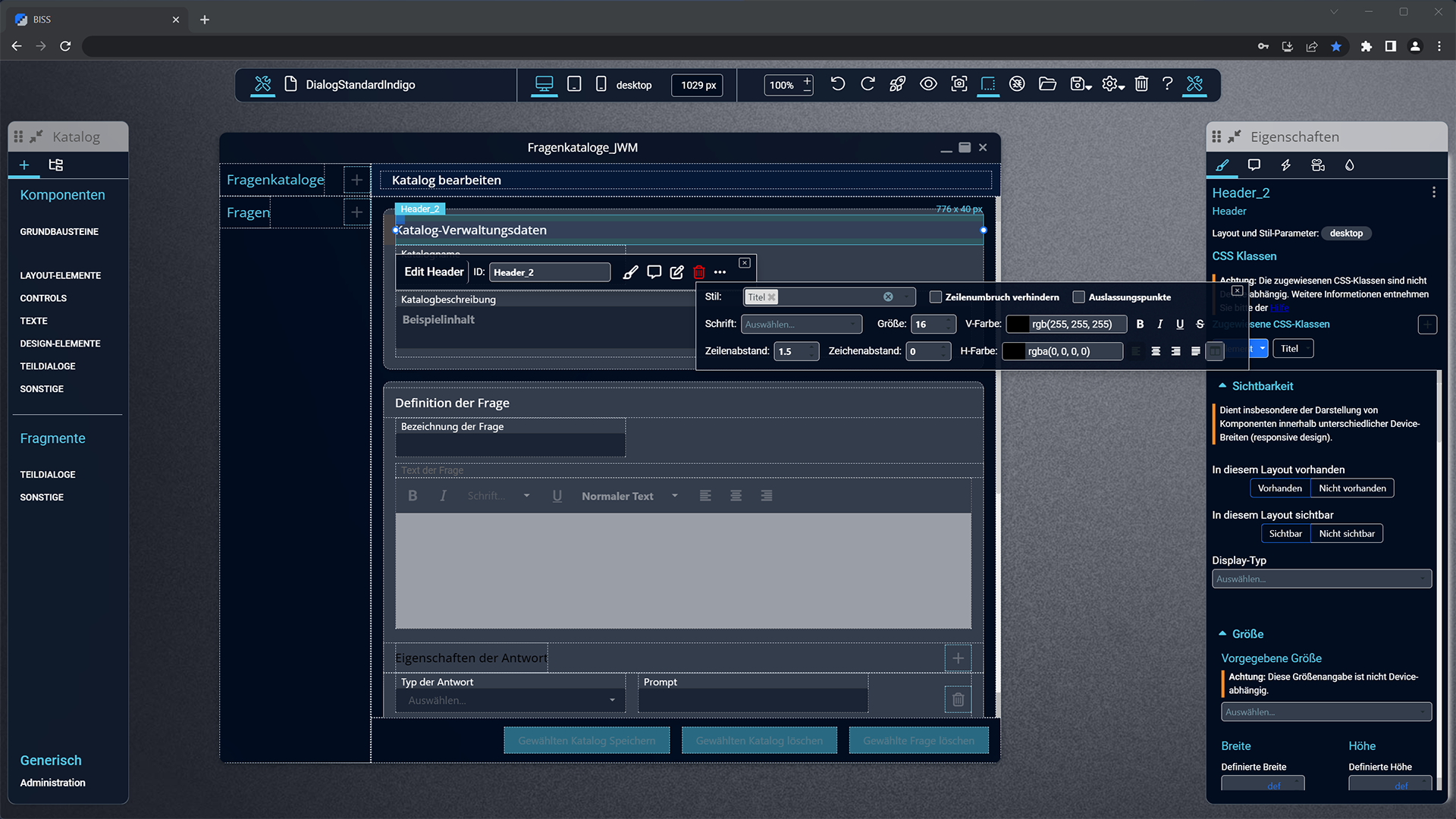Click Gewählten Katalog Speichern button
The image size is (1456, 819).
coord(586,741)
